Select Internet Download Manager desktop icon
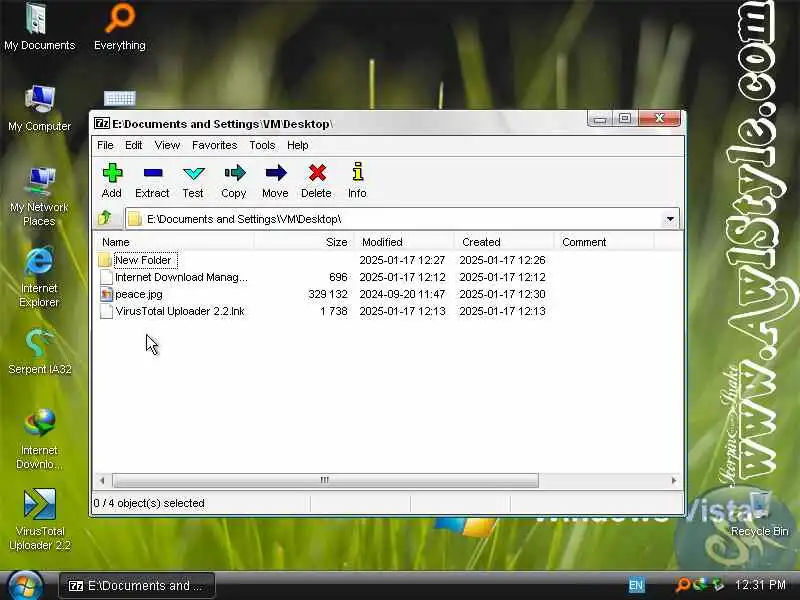Viewport: 800px width, 600px height. pyautogui.click(x=40, y=422)
